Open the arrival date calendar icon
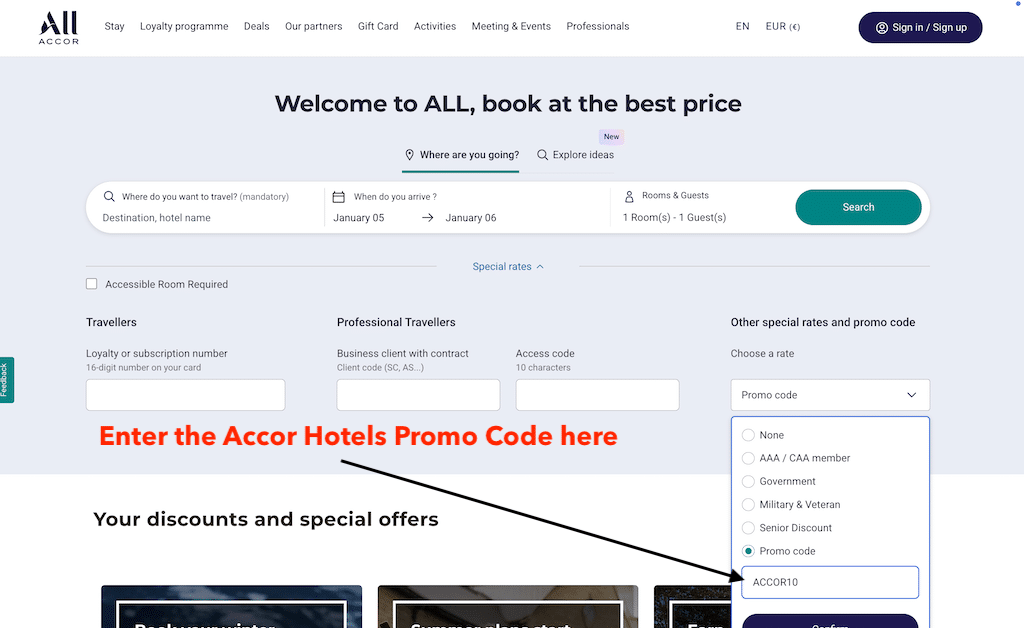 click(338, 196)
